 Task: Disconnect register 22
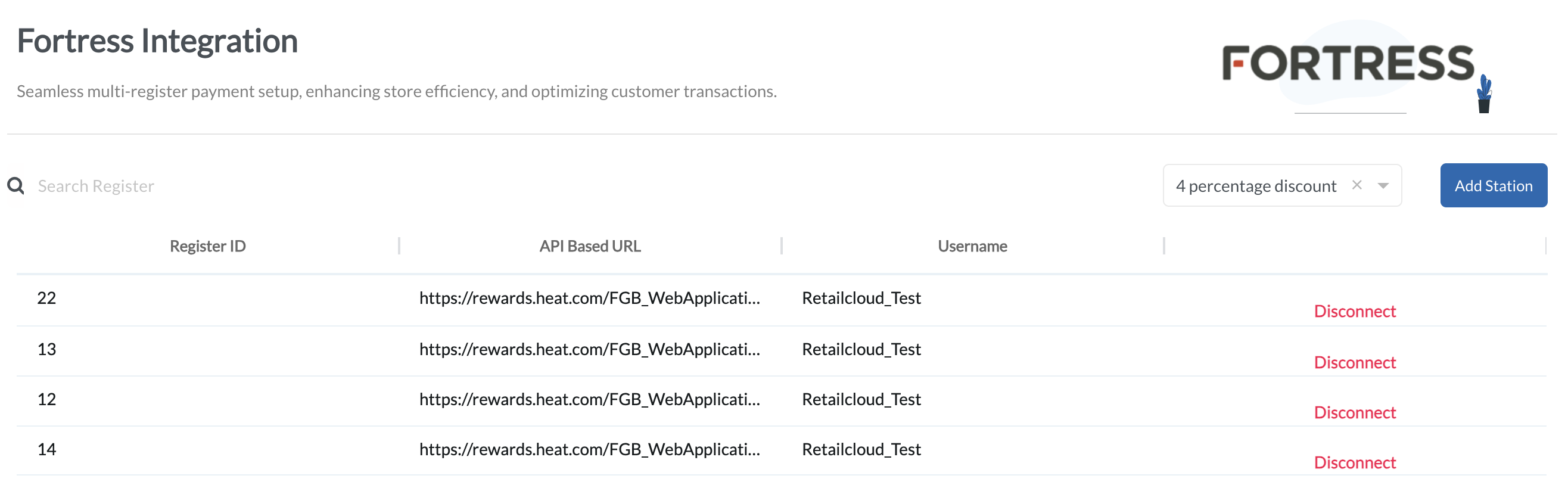pyautogui.click(x=1354, y=311)
